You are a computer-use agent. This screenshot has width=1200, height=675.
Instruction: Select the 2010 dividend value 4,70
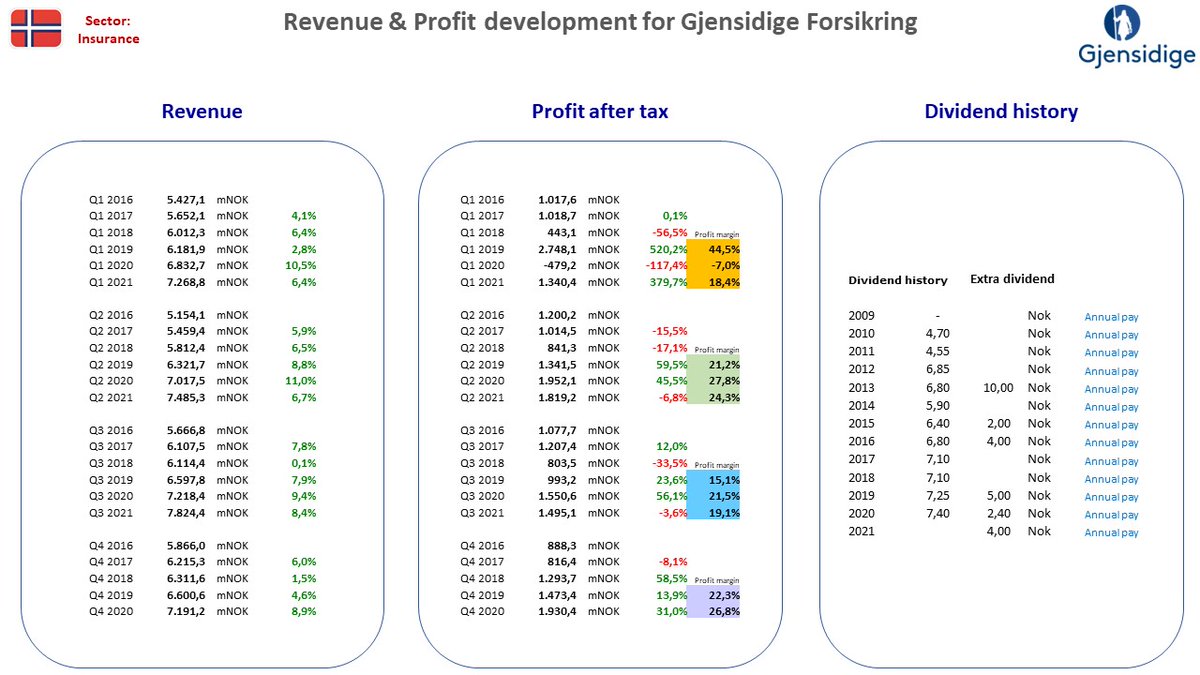(x=938, y=333)
